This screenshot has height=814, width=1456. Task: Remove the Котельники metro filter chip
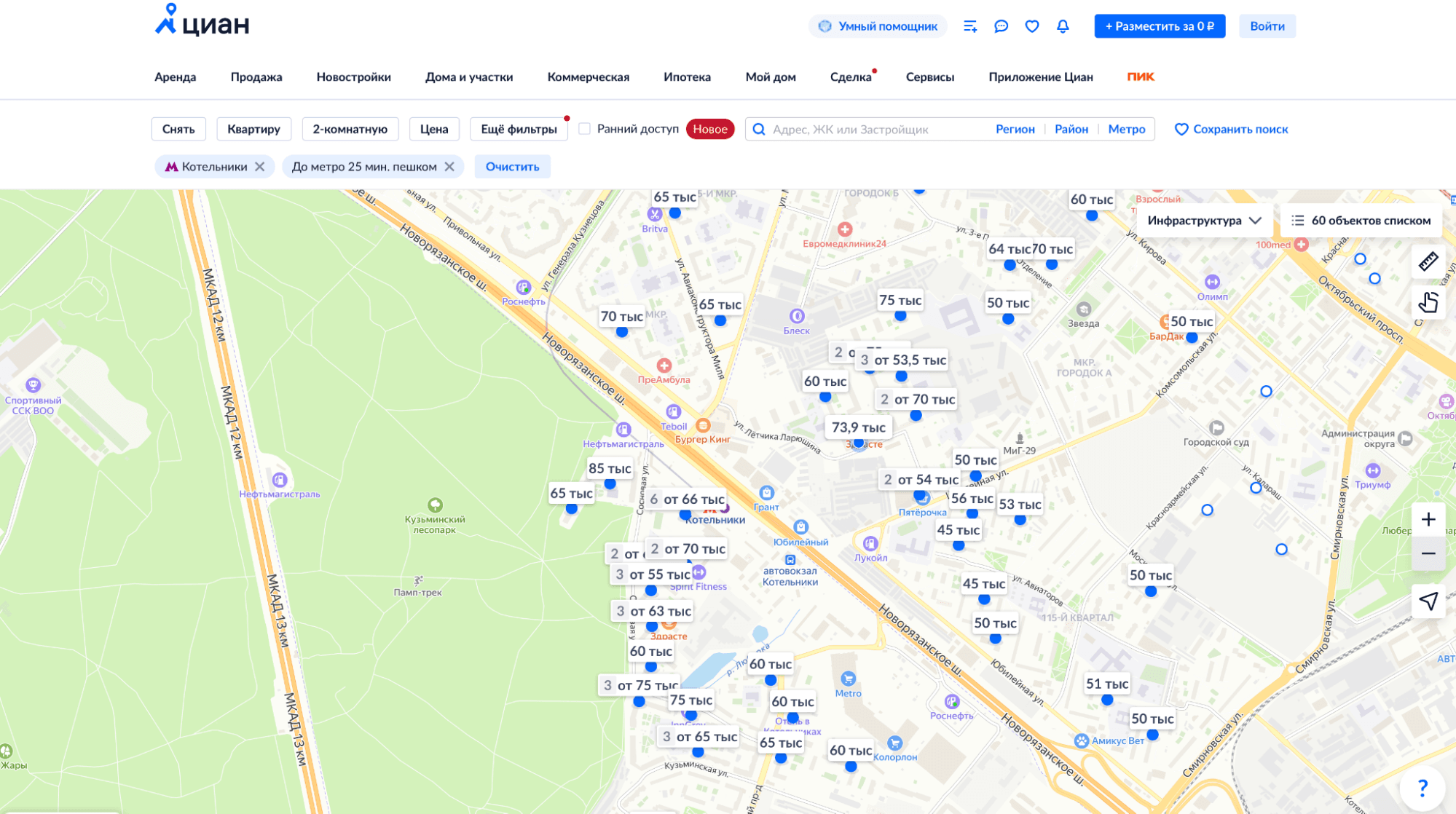pyautogui.click(x=260, y=167)
